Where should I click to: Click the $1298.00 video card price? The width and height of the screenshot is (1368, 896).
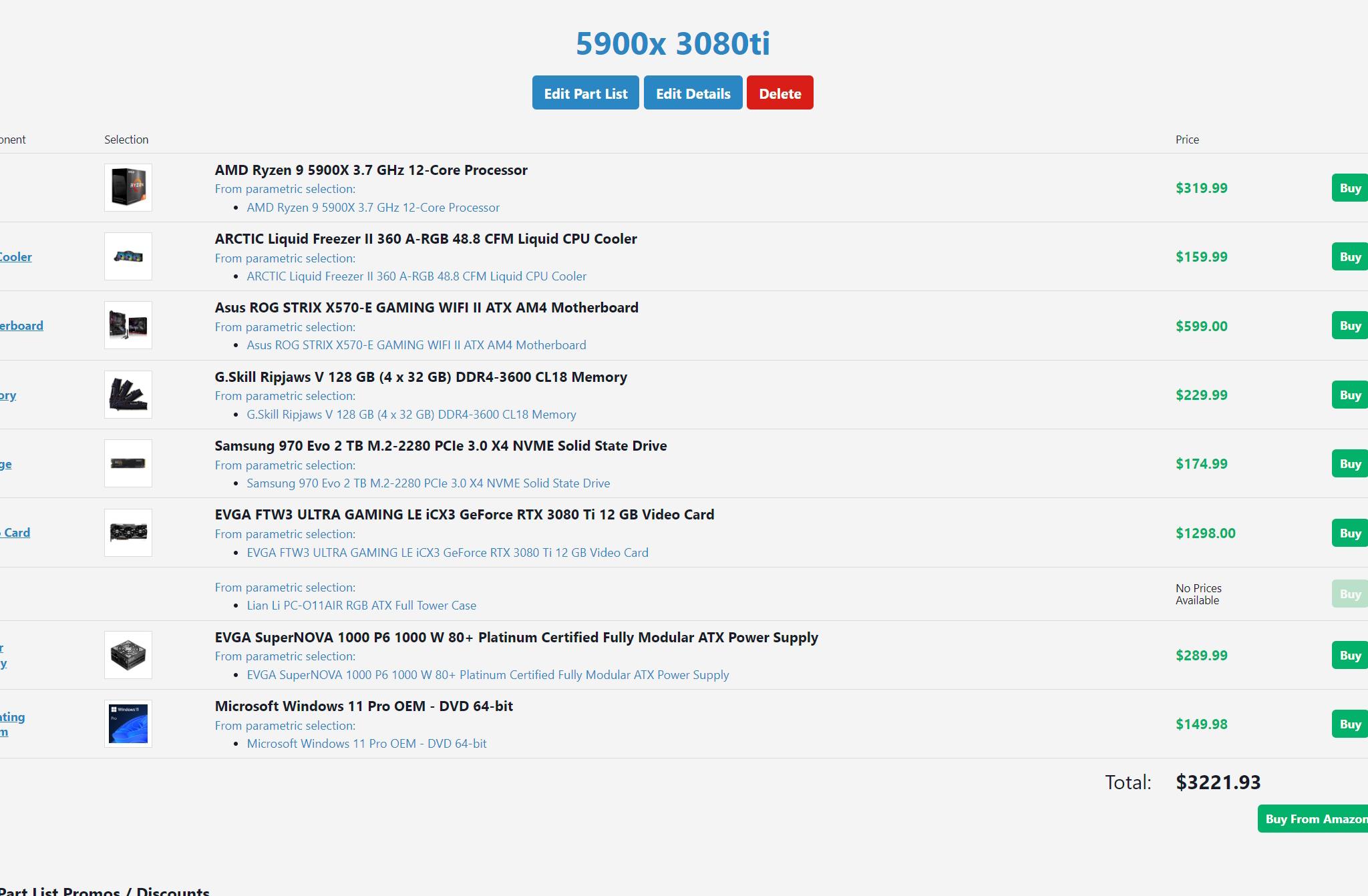tap(1206, 533)
